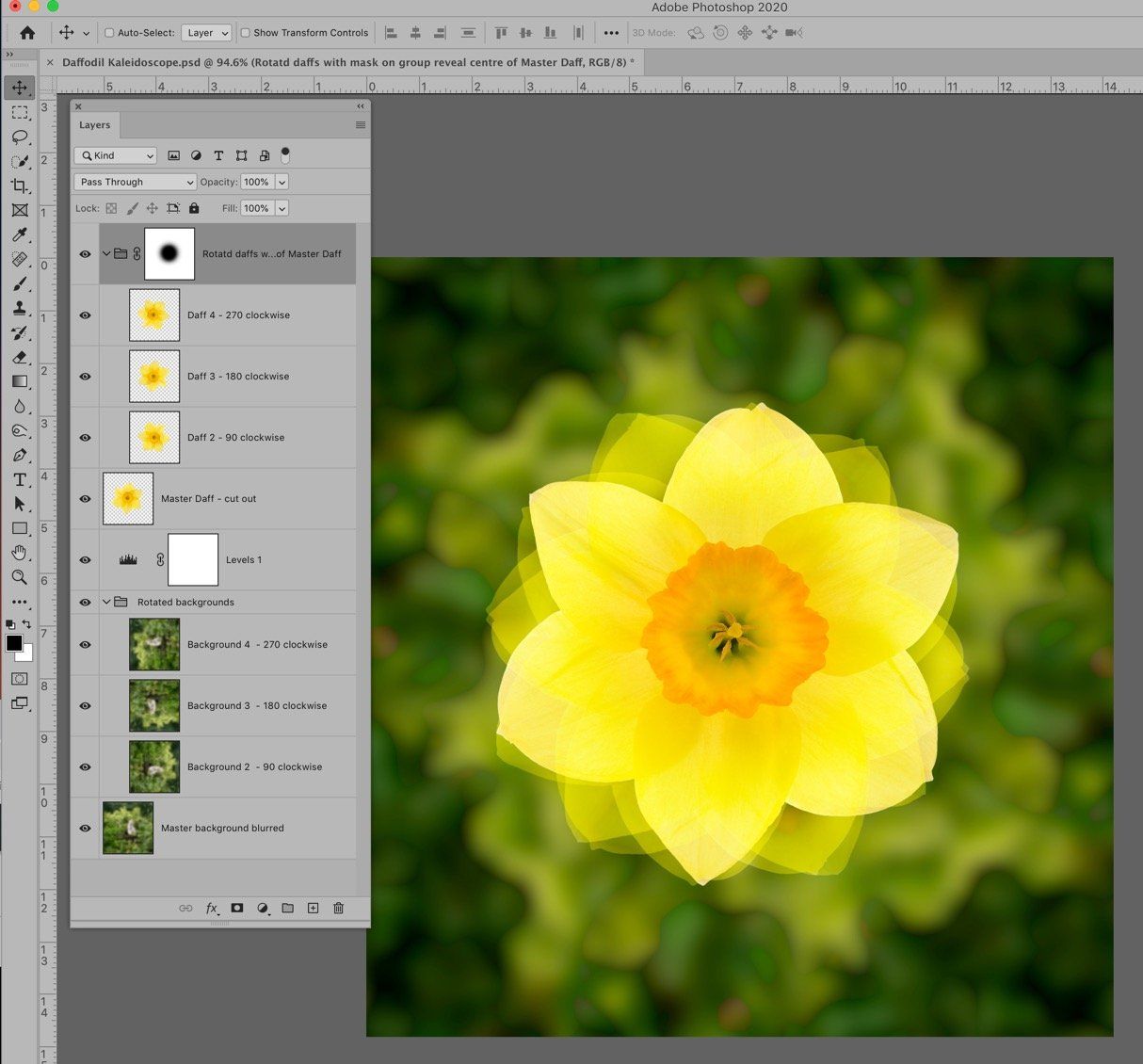
Task: Enable the Auto-Select checkbox
Action: (109, 33)
